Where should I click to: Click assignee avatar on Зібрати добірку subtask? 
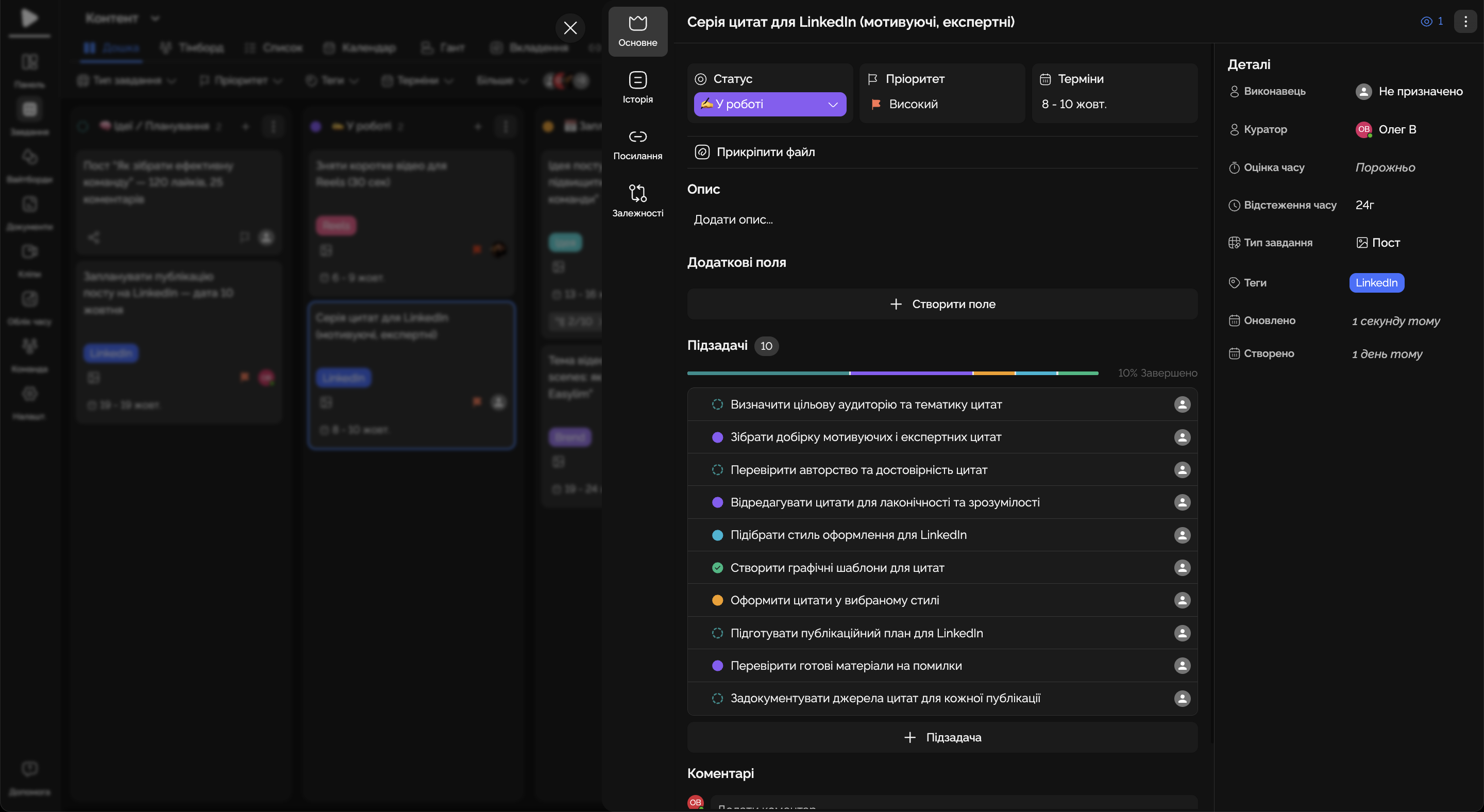pos(1182,437)
